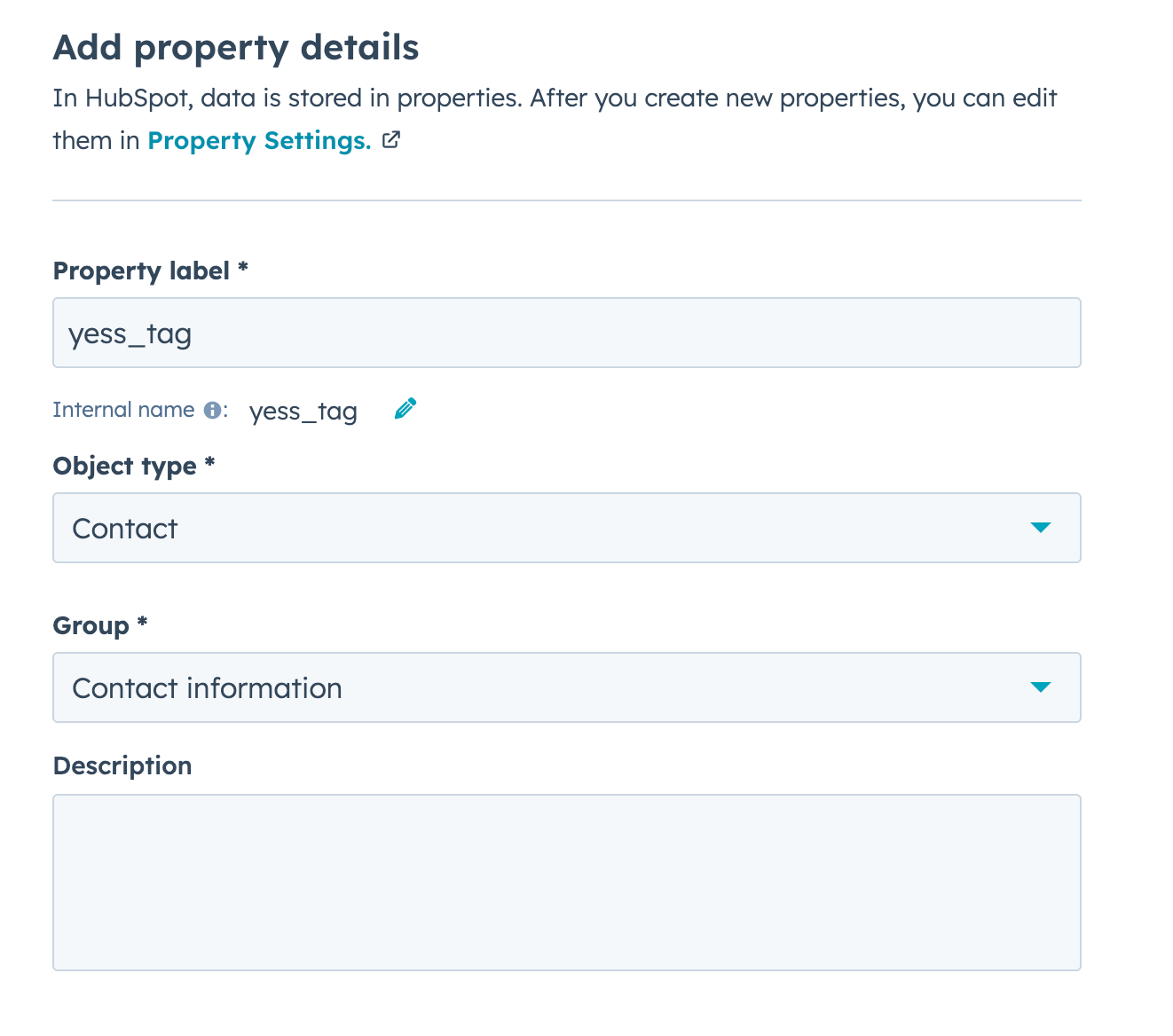
Task: Open the Property Settings link
Action: [258, 141]
